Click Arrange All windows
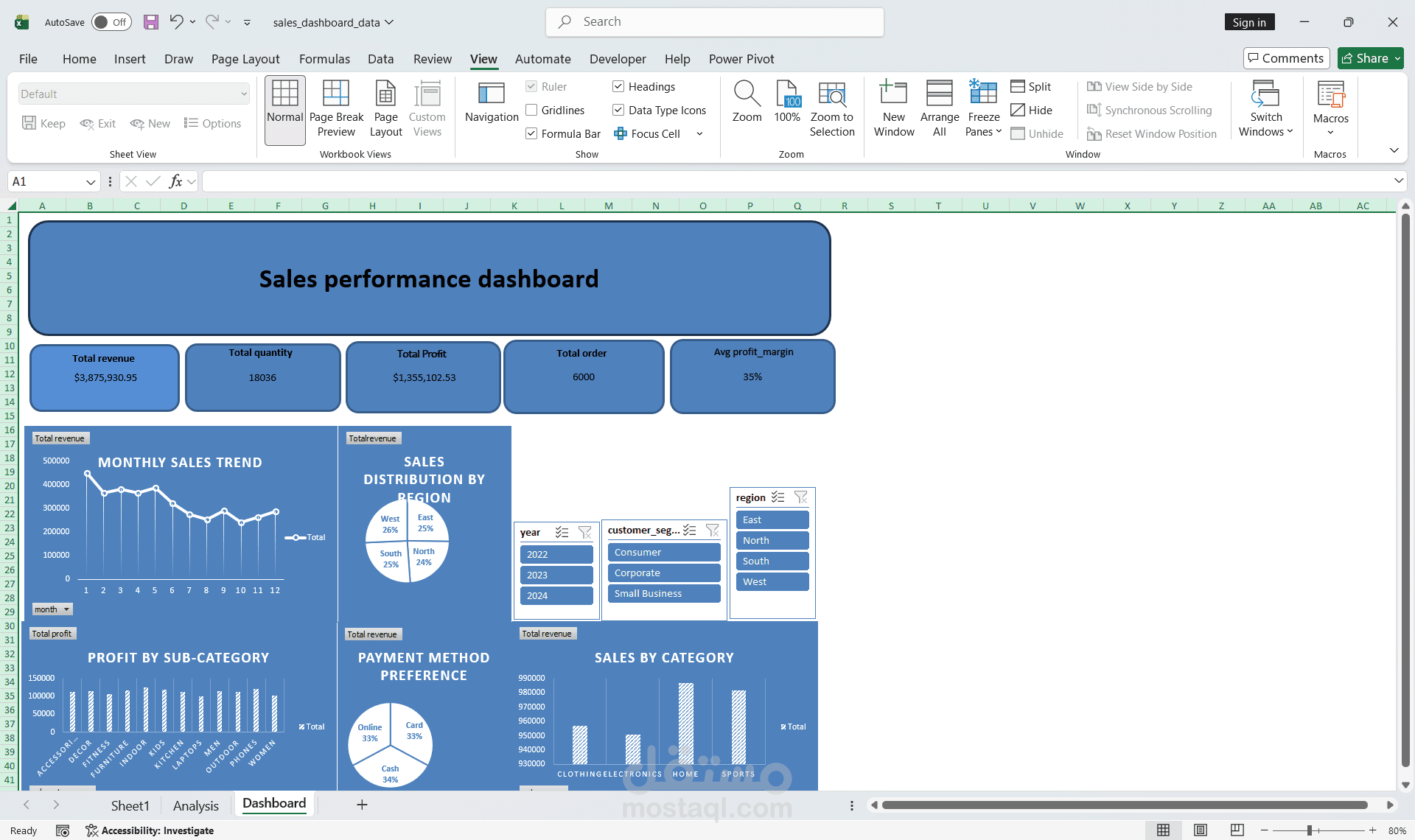 point(940,111)
